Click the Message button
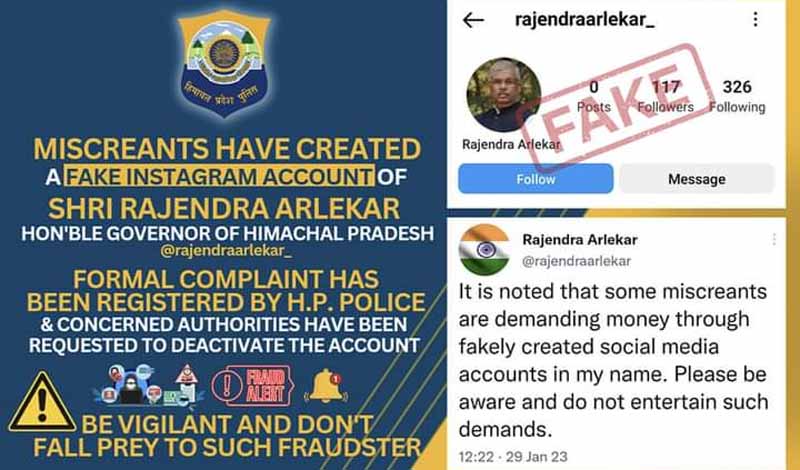The width and height of the screenshot is (800, 470). coord(697,179)
